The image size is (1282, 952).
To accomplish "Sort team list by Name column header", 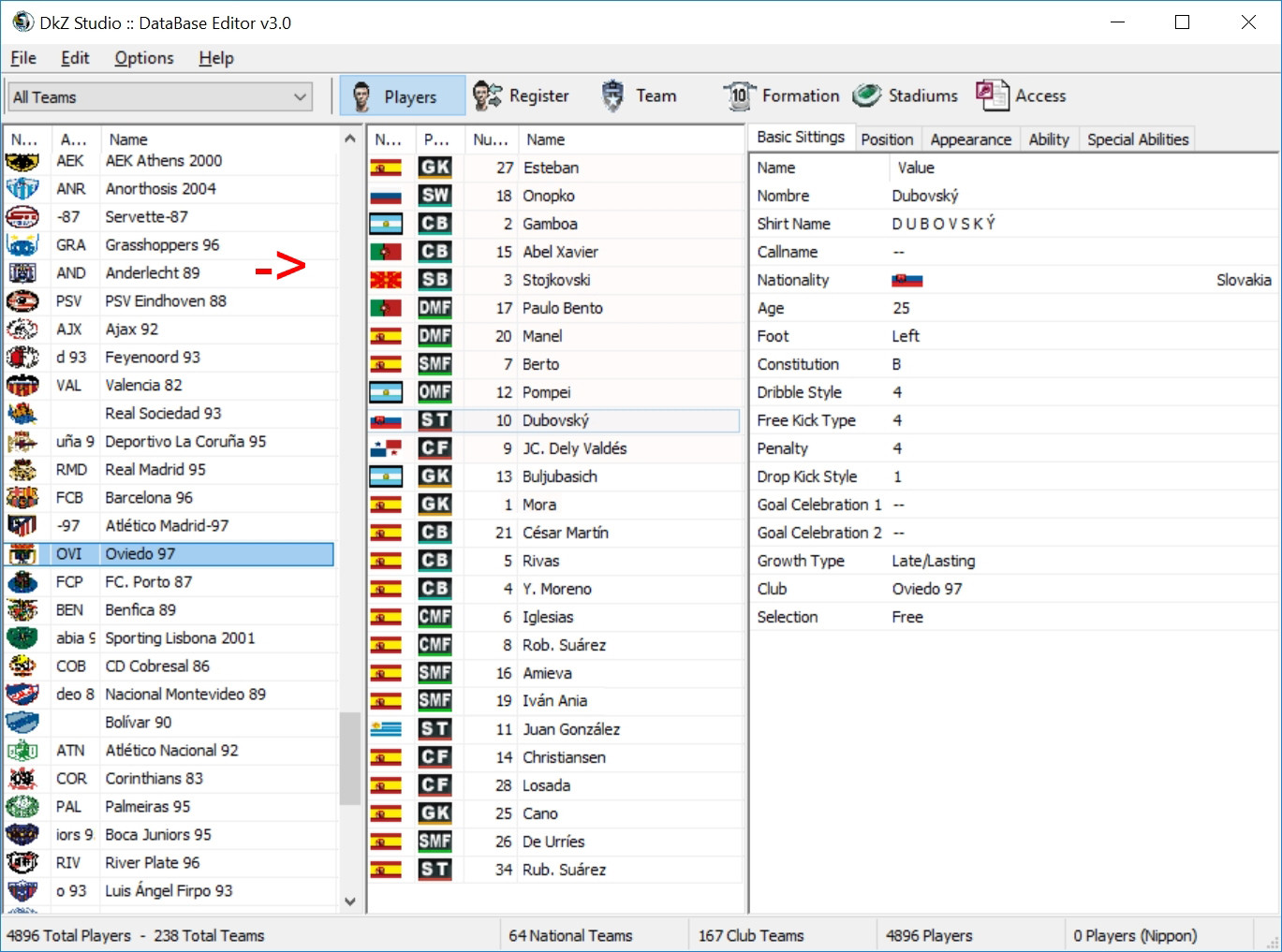I will 219,139.
